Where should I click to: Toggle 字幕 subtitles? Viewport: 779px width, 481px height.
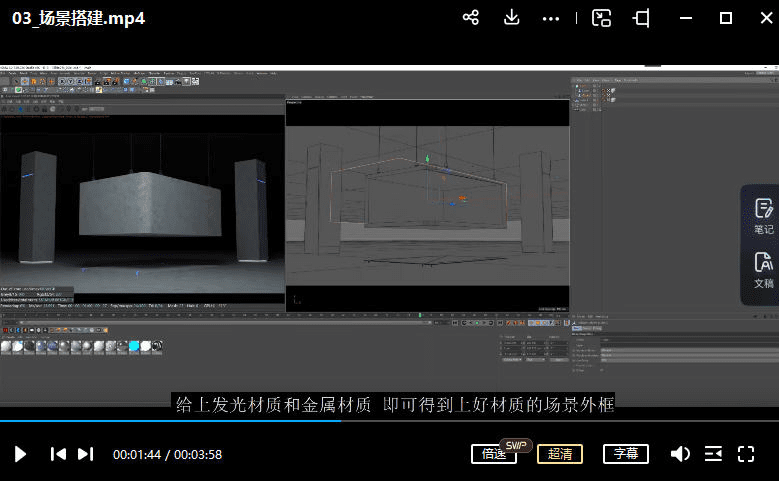[x=625, y=454]
